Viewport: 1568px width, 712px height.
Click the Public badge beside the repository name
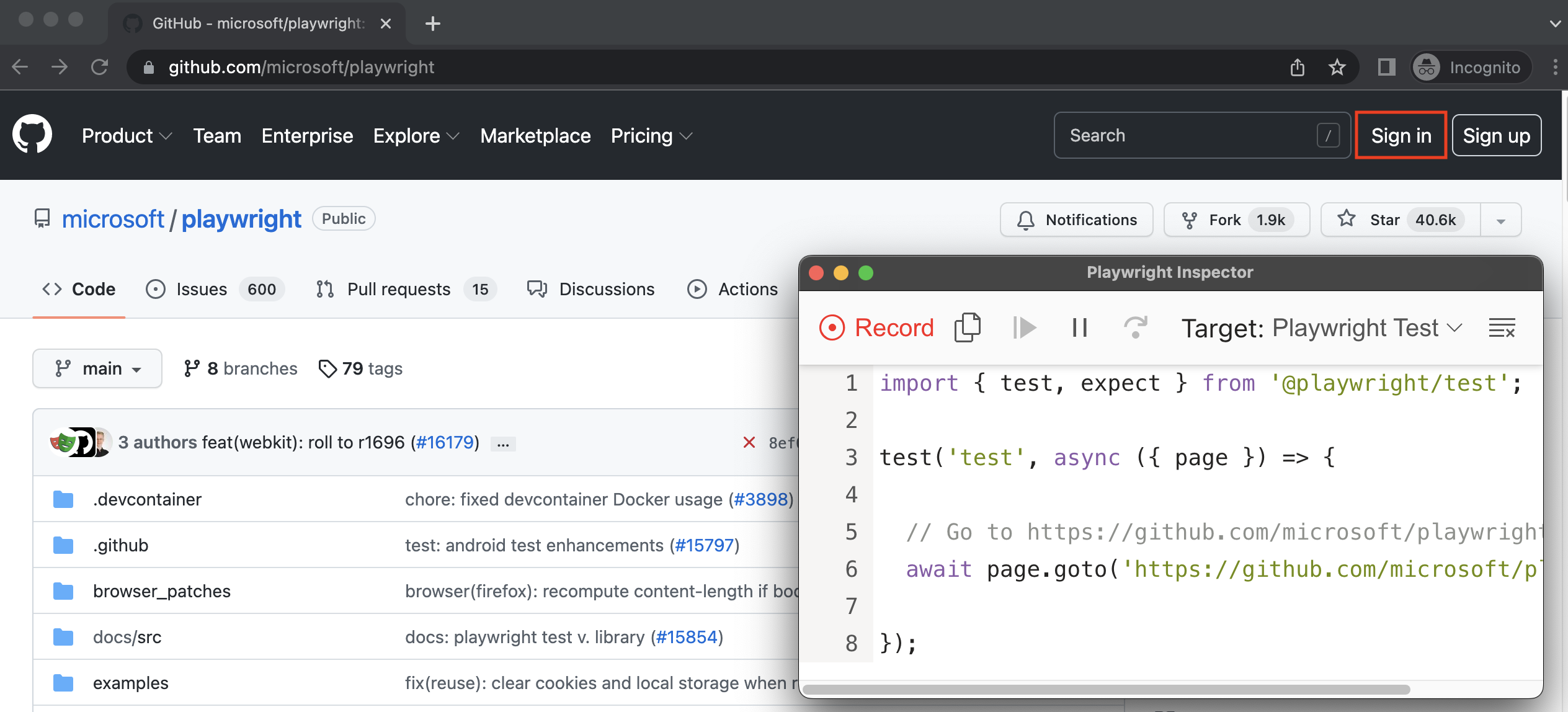[x=344, y=218]
